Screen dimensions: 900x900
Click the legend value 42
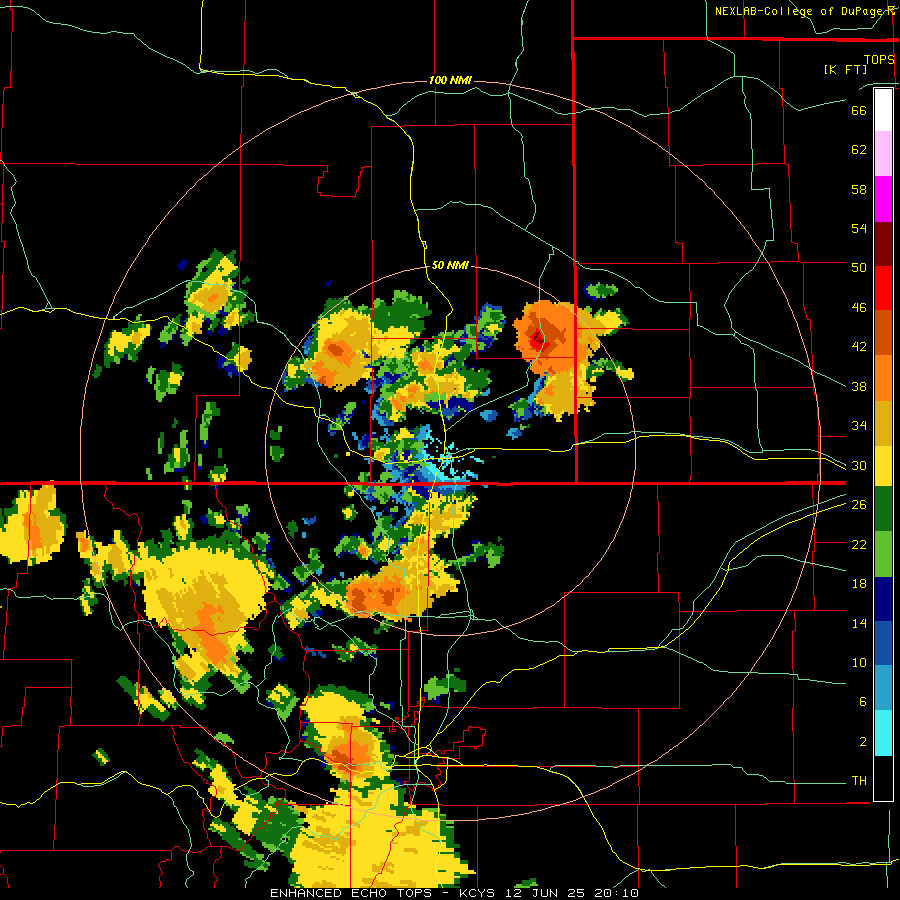859,347
